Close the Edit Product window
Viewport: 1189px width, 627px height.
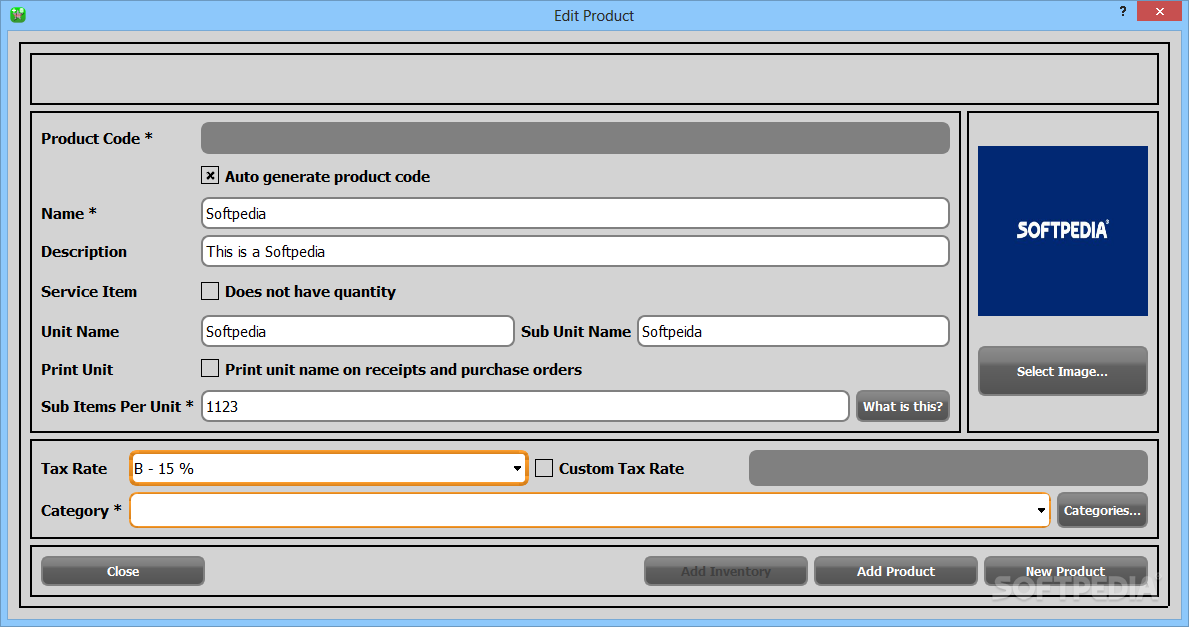(x=1160, y=11)
